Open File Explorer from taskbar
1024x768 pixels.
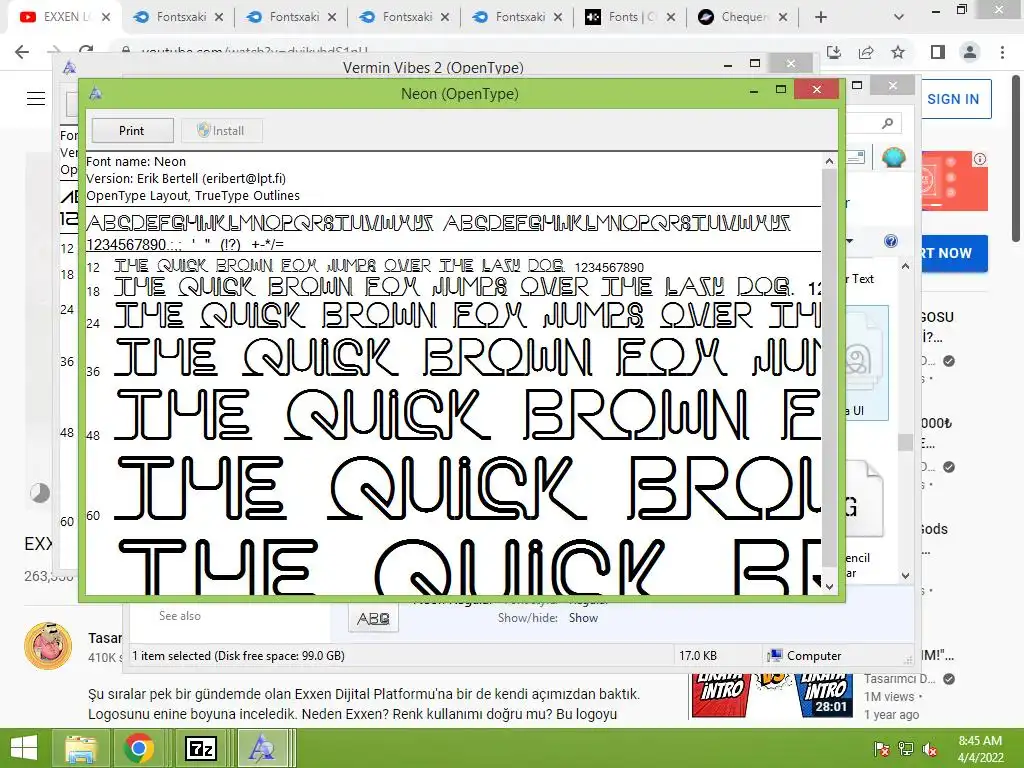coord(80,748)
